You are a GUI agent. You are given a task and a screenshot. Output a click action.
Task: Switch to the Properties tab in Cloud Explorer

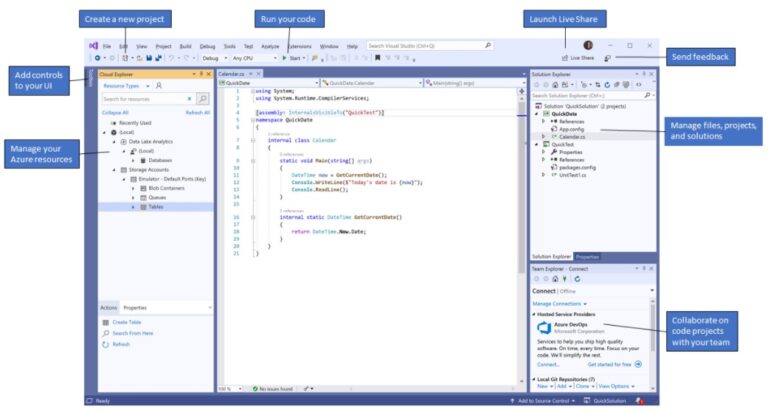[x=135, y=307]
